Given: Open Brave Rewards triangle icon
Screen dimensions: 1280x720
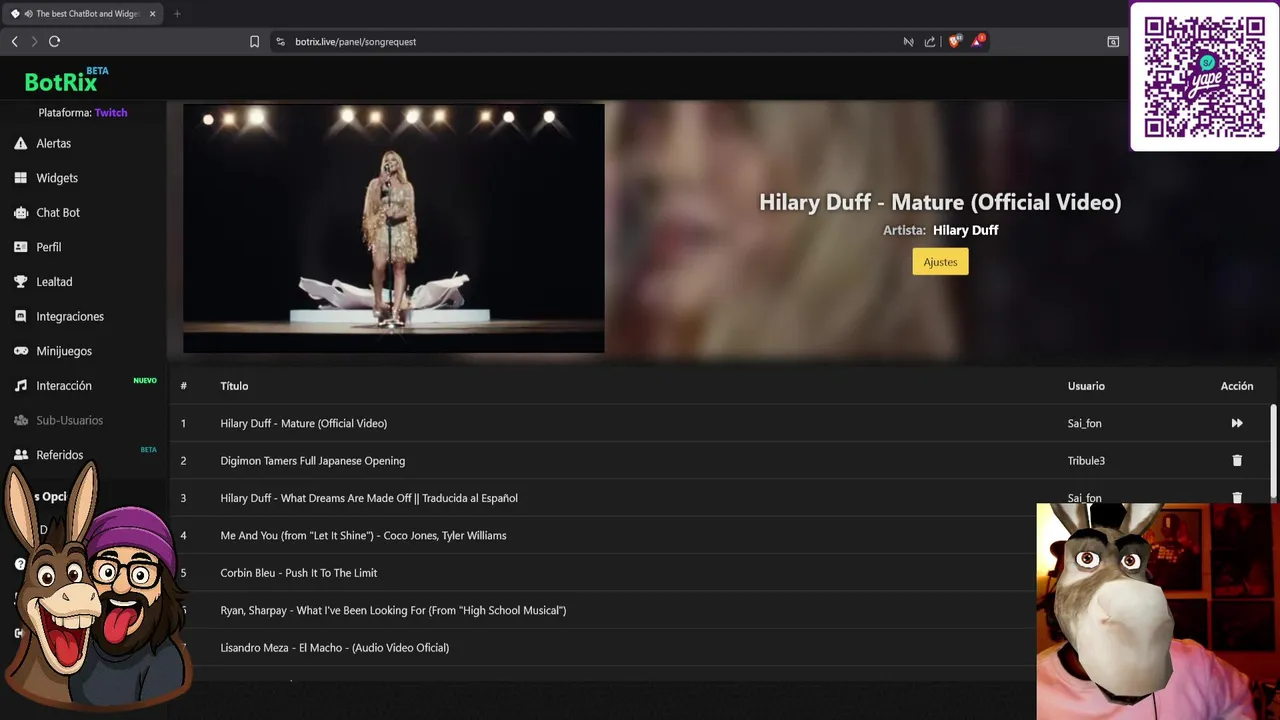Looking at the screenshot, I should (x=978, y=41).
